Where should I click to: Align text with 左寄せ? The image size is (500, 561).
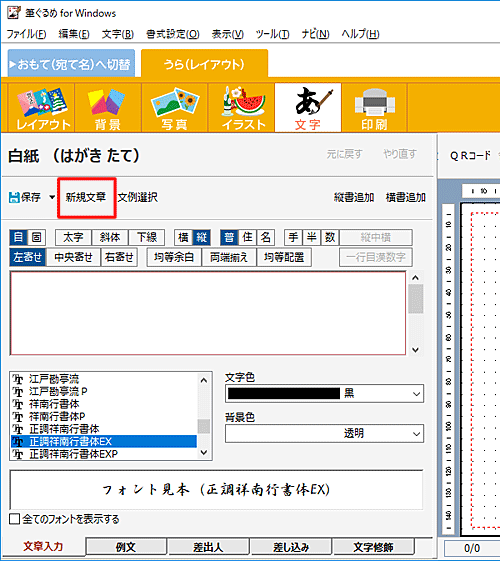point(28,257)
